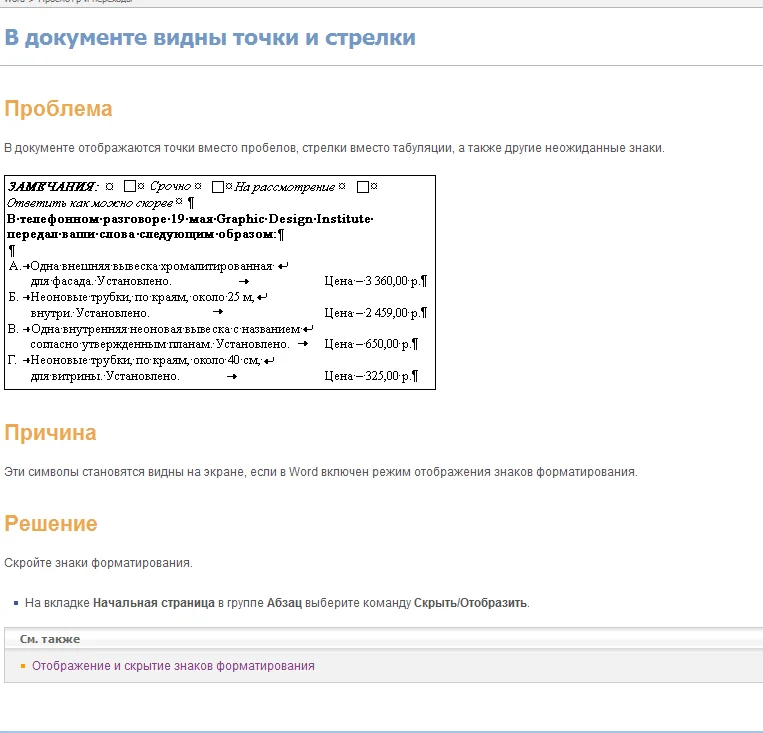Click the text 'Скройте знаки форматирования.'
763x733 pixels.
98,563
